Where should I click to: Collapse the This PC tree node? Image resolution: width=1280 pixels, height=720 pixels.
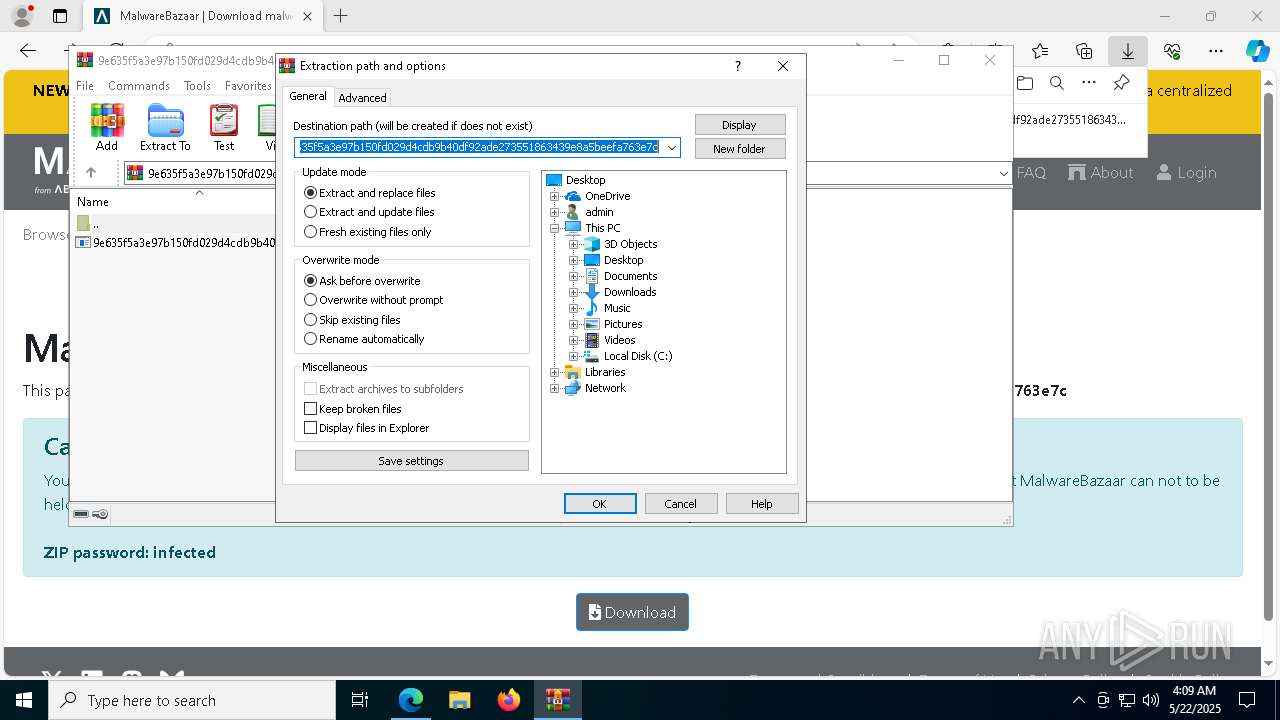(x=554, y=228)
